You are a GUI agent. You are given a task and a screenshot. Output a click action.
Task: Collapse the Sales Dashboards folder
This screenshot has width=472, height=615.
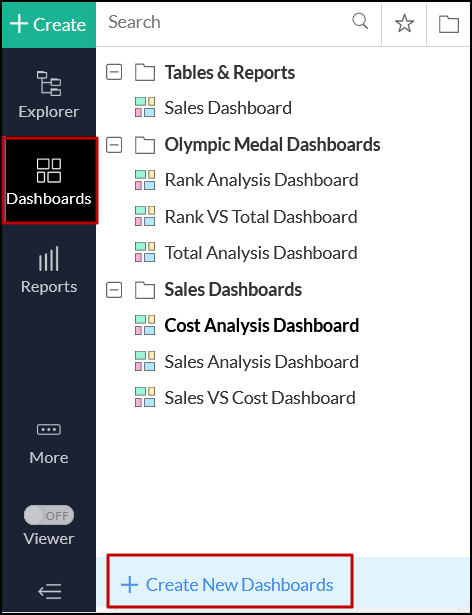(x=114, y=290)
